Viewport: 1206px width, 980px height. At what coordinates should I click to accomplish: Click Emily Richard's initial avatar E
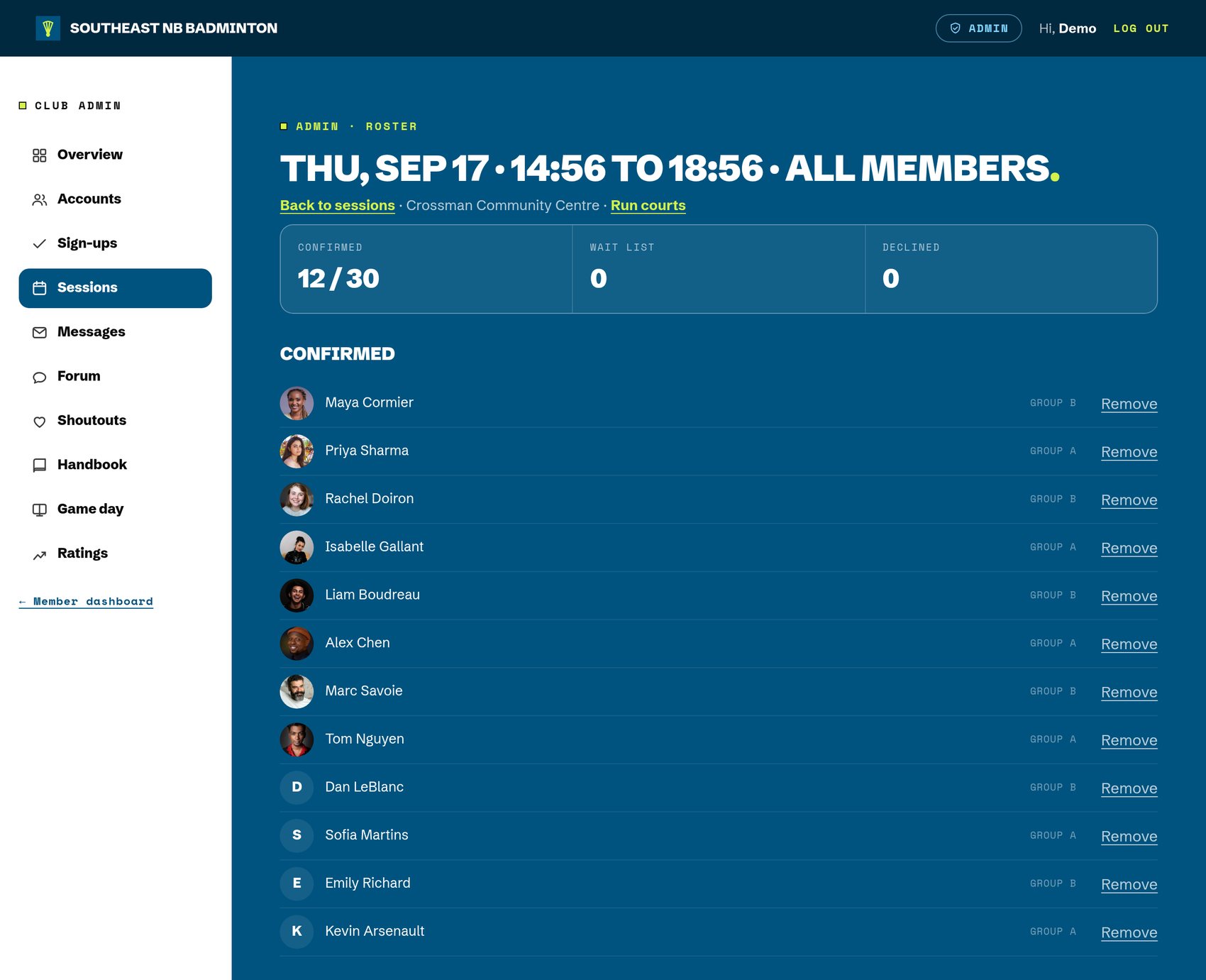coord(297,883)
